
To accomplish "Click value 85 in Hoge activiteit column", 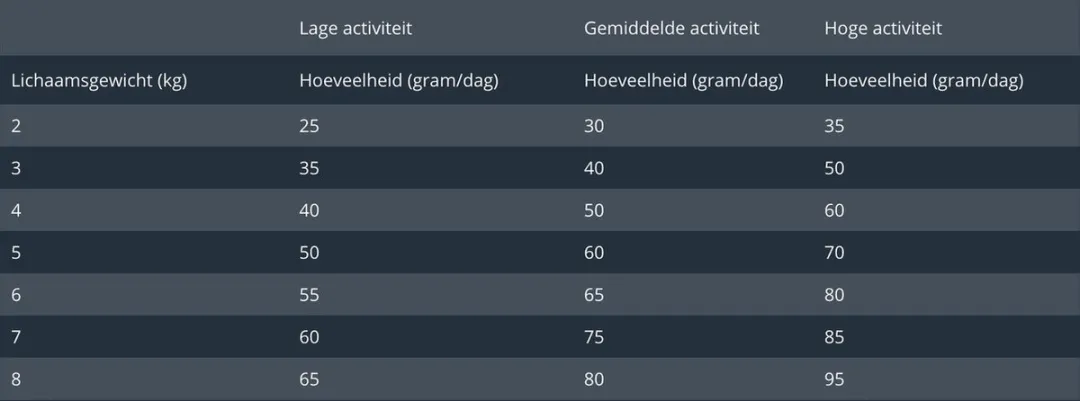I will click(x=834, y=338).
